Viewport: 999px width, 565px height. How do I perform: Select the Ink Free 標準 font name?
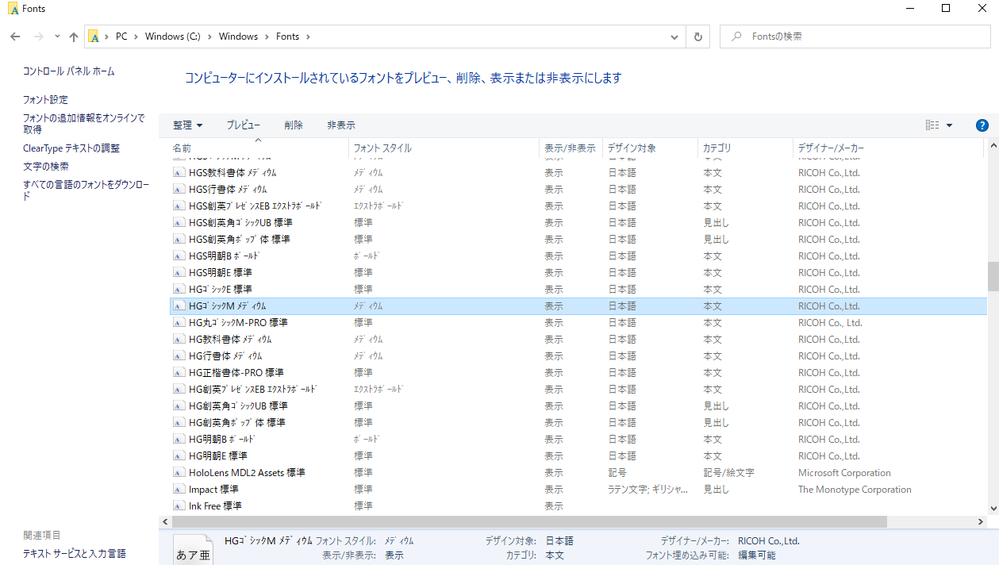tap(215, 506)
